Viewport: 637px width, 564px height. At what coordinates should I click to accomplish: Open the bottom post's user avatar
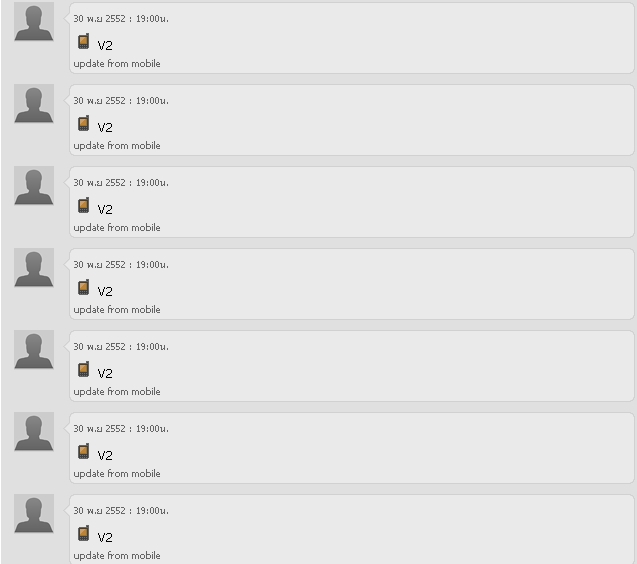pyautogui.click(x=34, y=514)
